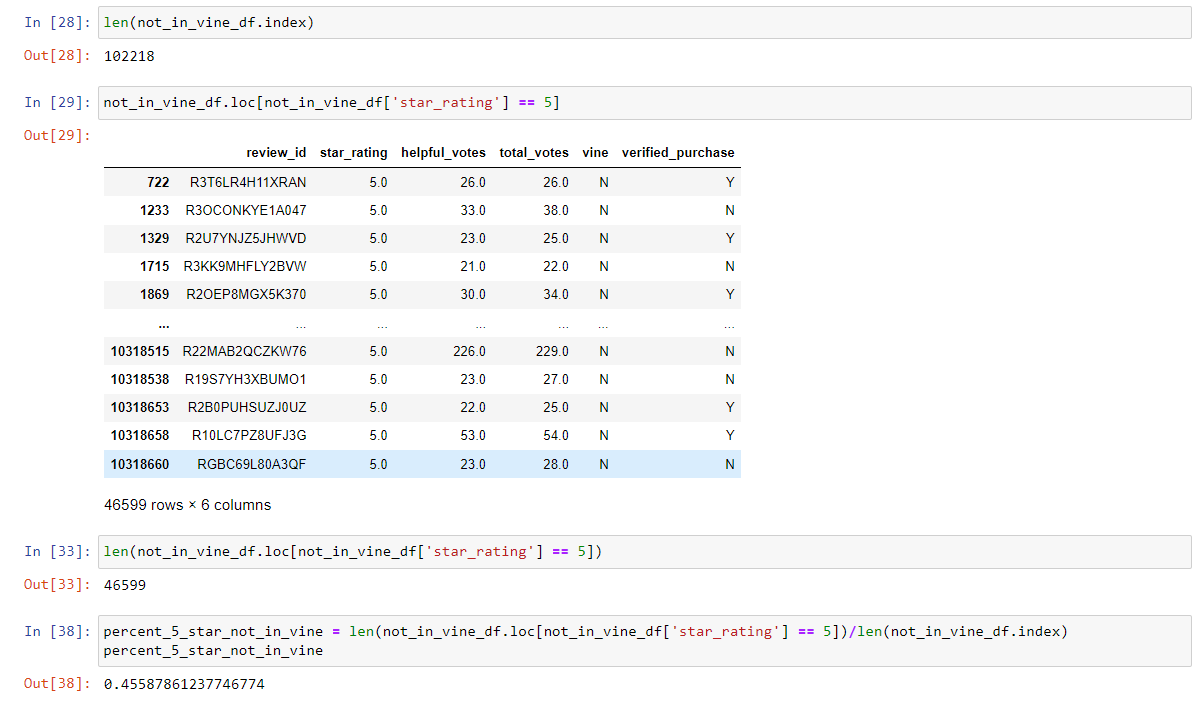Screen dimensions: 1199x705
Task: Select helpful votes value 33.0
Action: [473, 210]
